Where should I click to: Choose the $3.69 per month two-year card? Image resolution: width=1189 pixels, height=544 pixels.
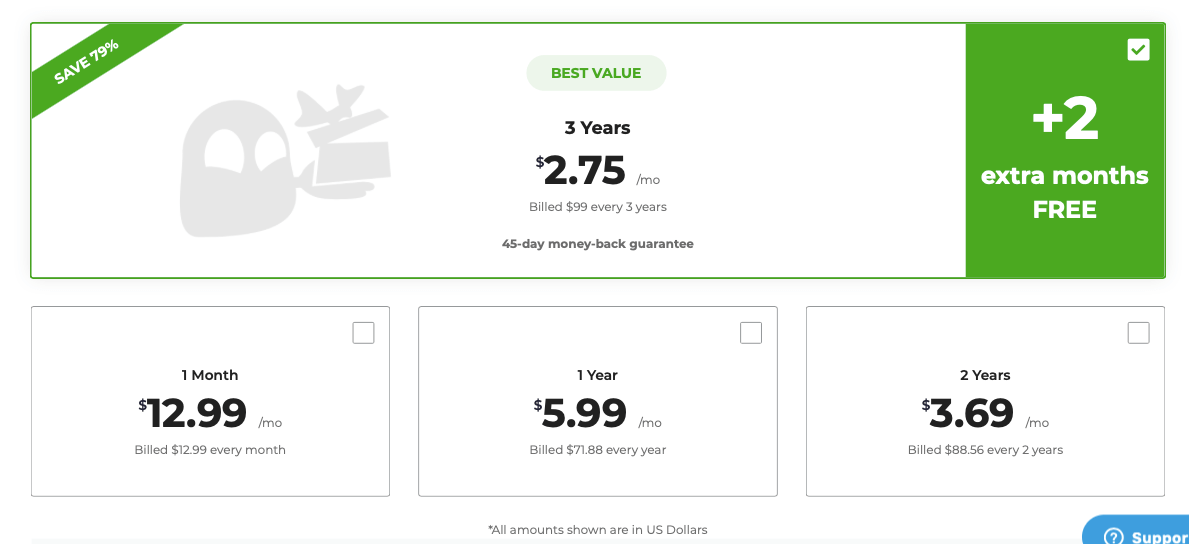(985, 401)
